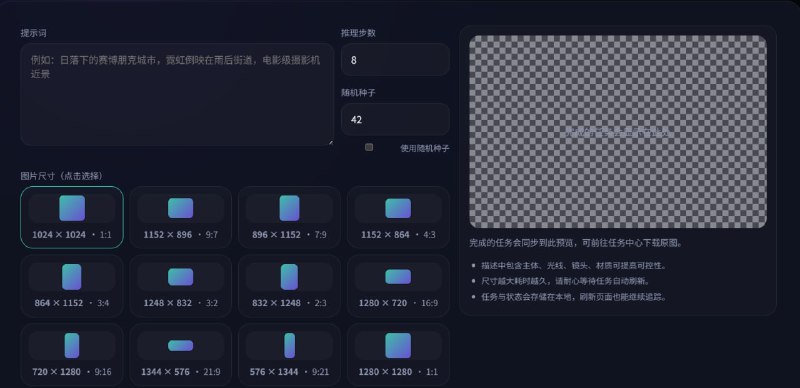The image size is (800, 388).
Task: Click the 随机种子 field showing 42
Action: coord(395,119)
